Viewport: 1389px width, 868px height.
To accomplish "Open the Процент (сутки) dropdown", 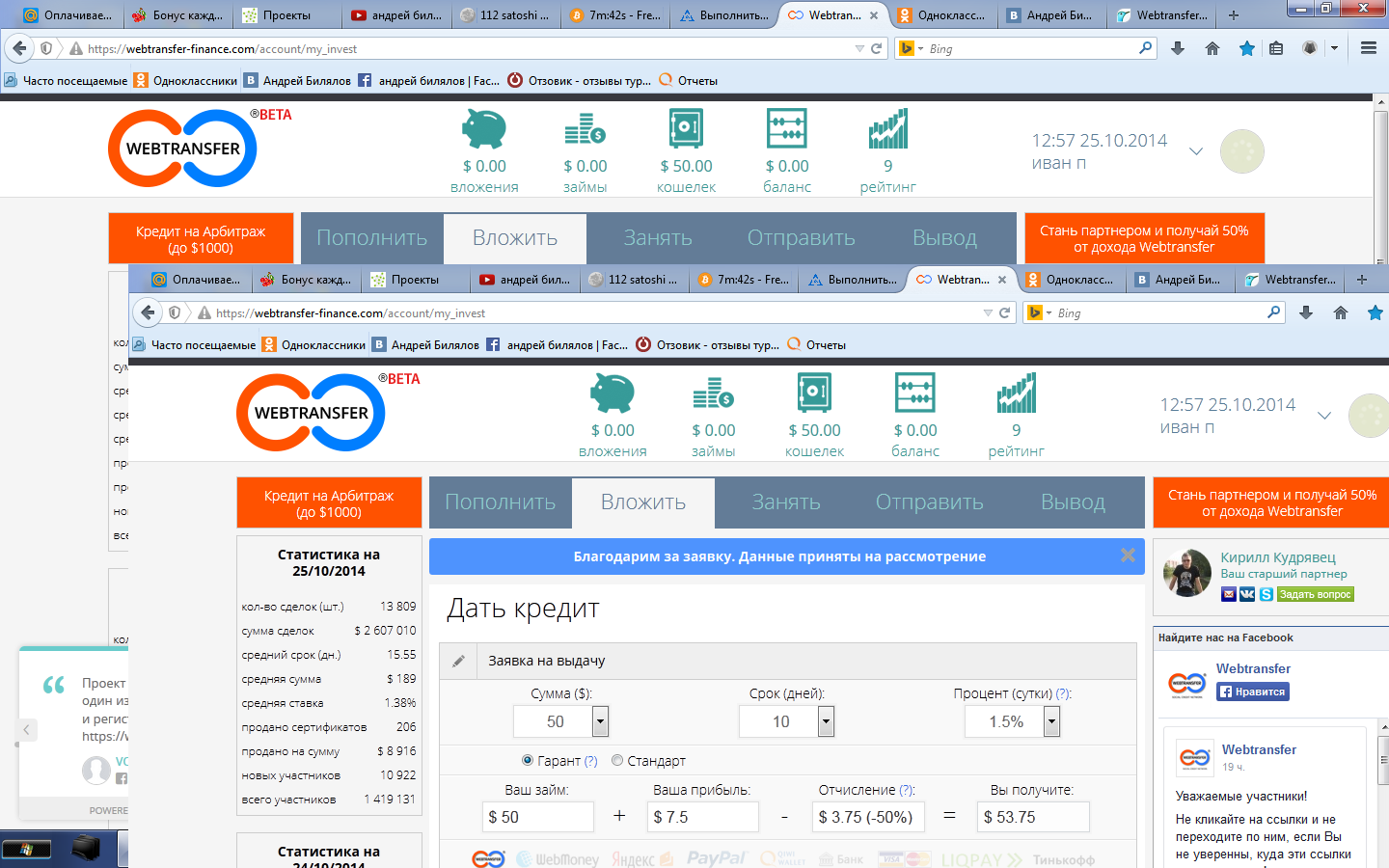I will coord(1051,721).
